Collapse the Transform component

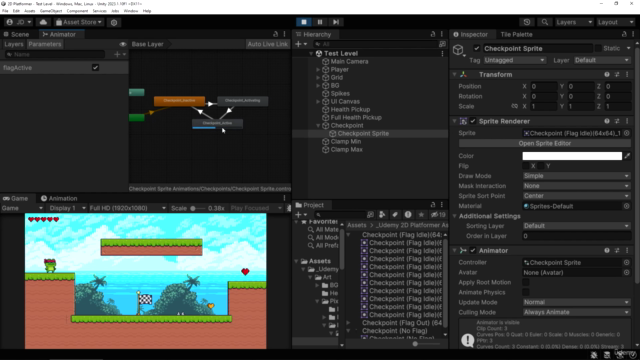(x=454, y=75)
